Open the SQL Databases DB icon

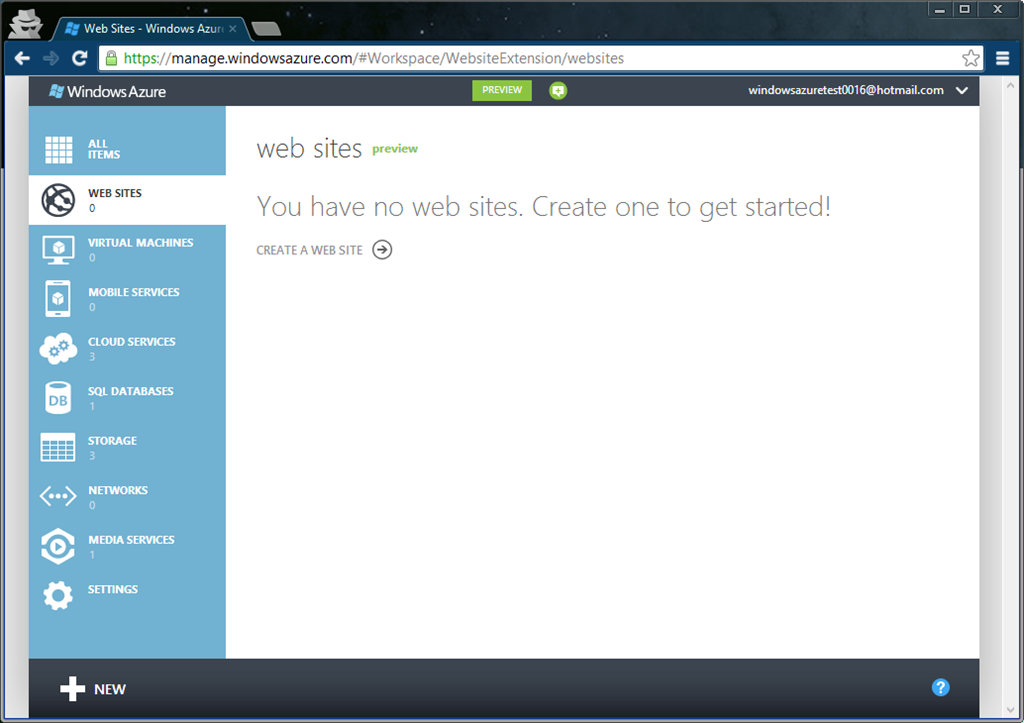point(58,398)
